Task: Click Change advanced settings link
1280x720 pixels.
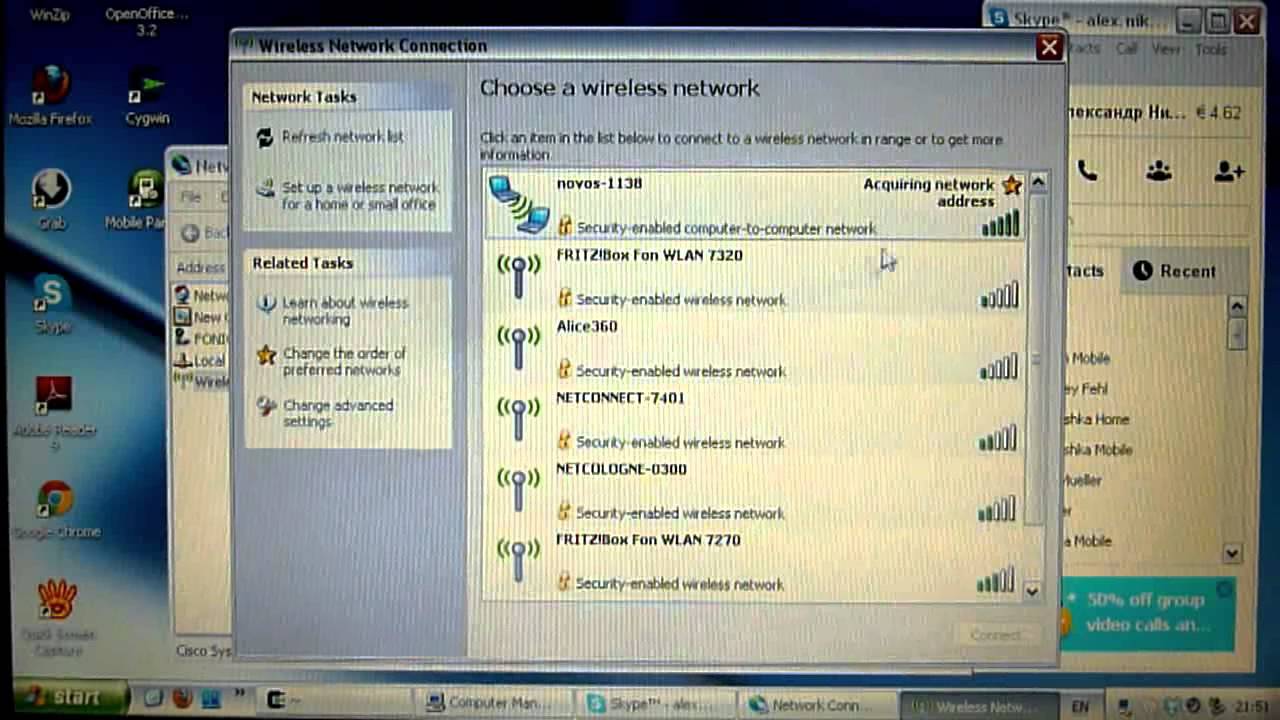Action: point(338,413)
